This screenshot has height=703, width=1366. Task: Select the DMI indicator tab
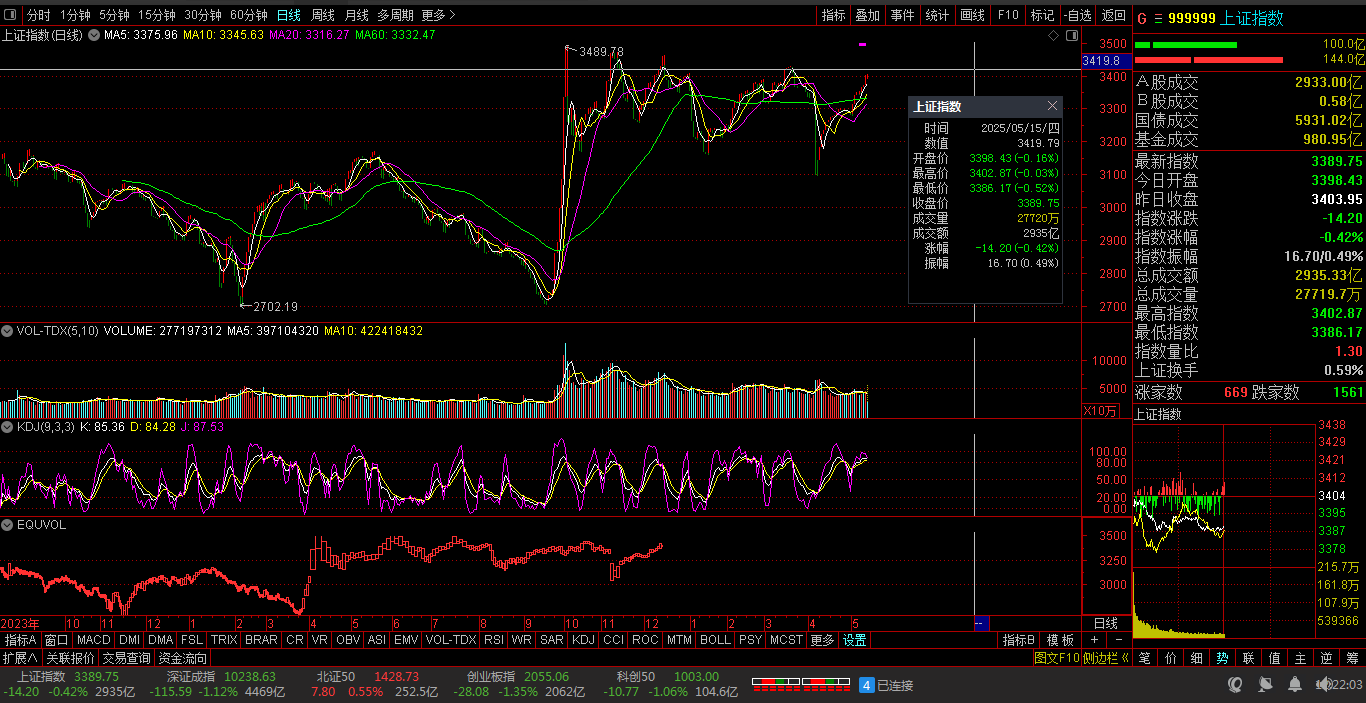point(130,640)
